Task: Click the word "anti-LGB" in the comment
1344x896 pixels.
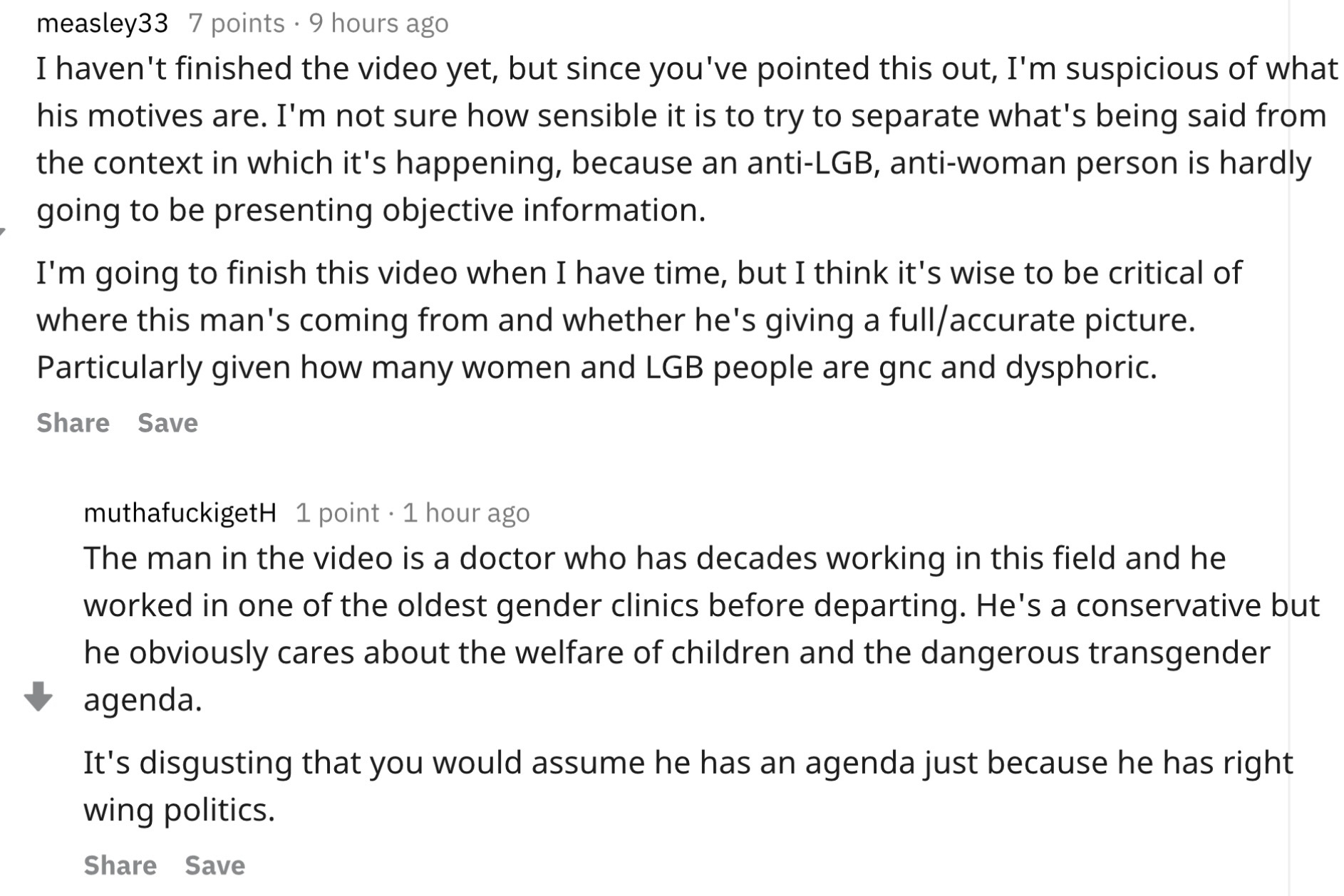Action: [810, 163]
